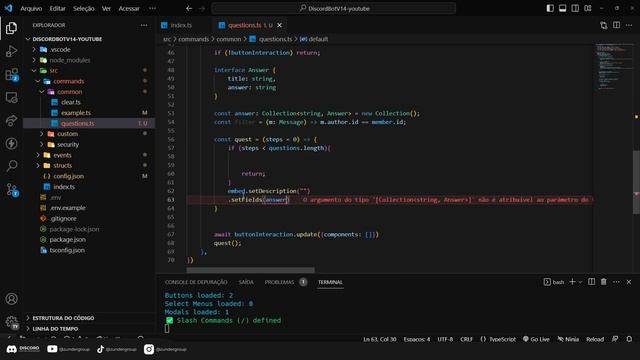Customize layout icon in title bar

click(x=588, y=8)
